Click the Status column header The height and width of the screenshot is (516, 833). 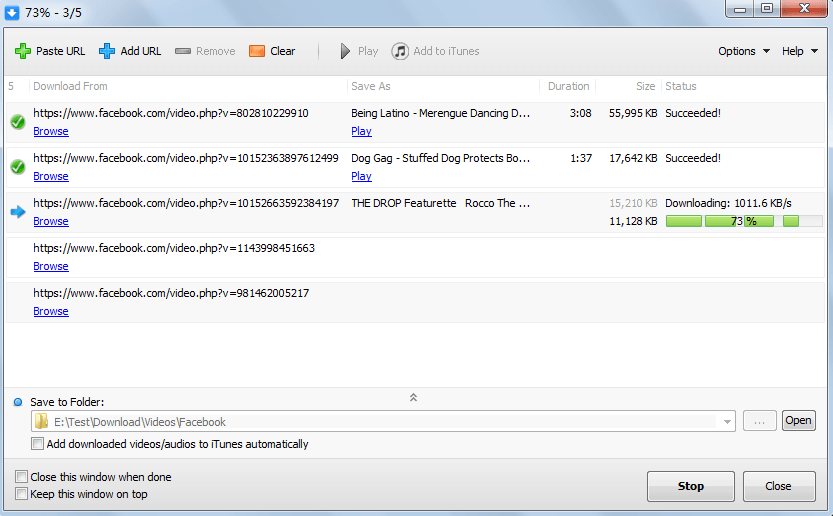pos(681,86)
